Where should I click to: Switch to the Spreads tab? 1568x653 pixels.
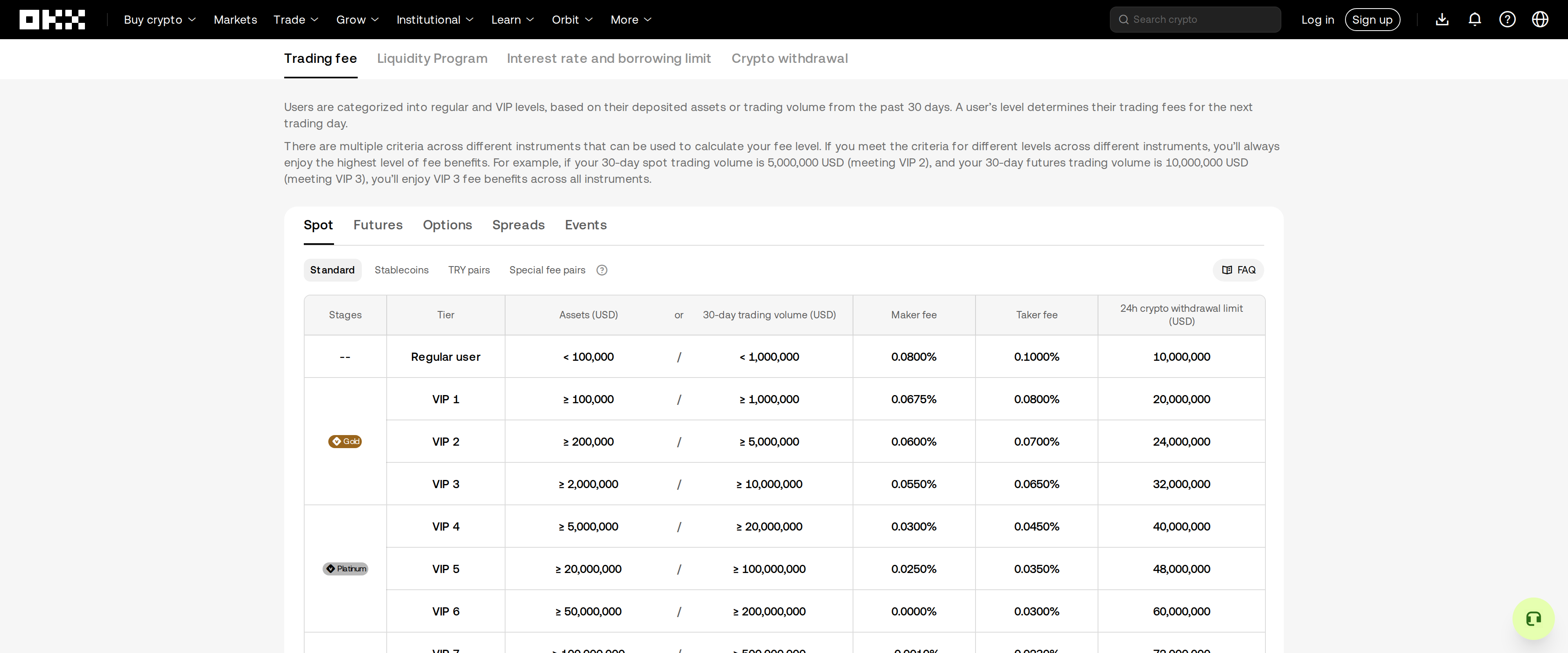click(x=518, y=224)
